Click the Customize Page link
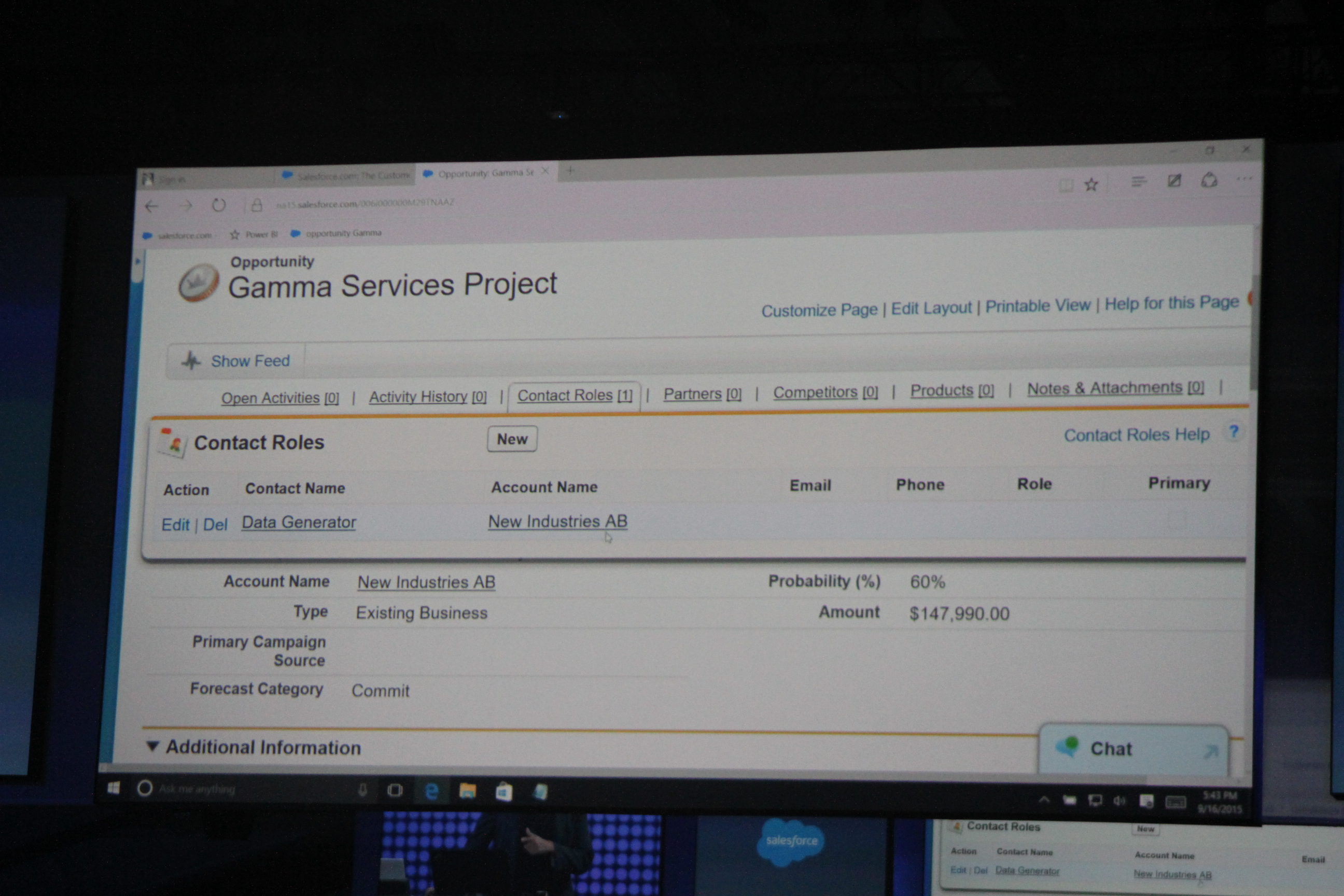1344x896 pixels. pos(819,310)
